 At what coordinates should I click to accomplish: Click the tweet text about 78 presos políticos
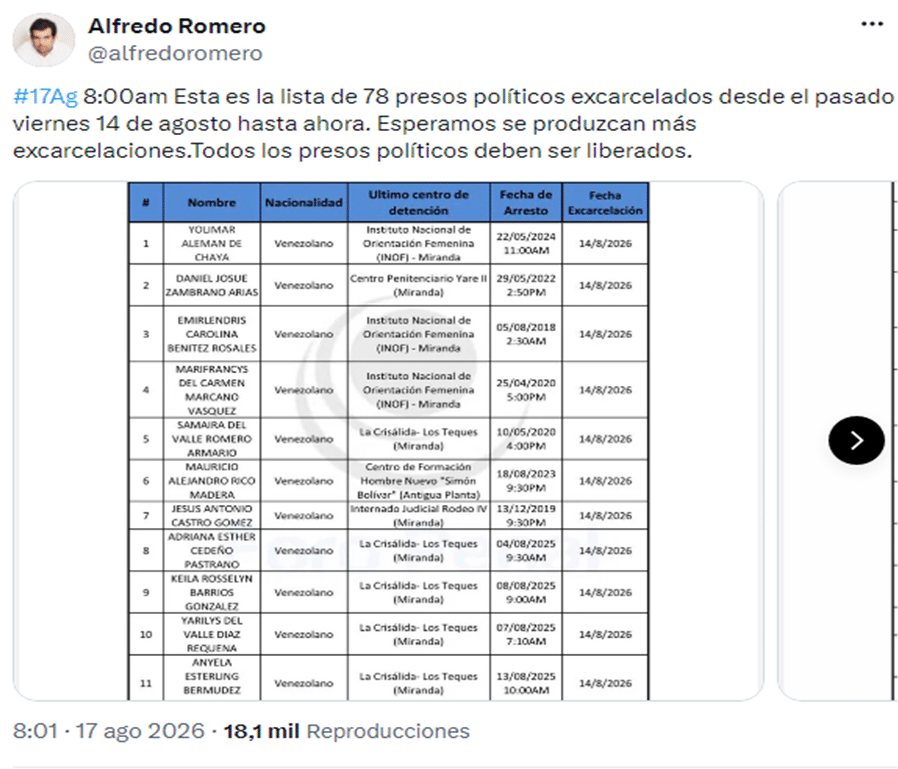pyautogui.click(x=452, y=123)
